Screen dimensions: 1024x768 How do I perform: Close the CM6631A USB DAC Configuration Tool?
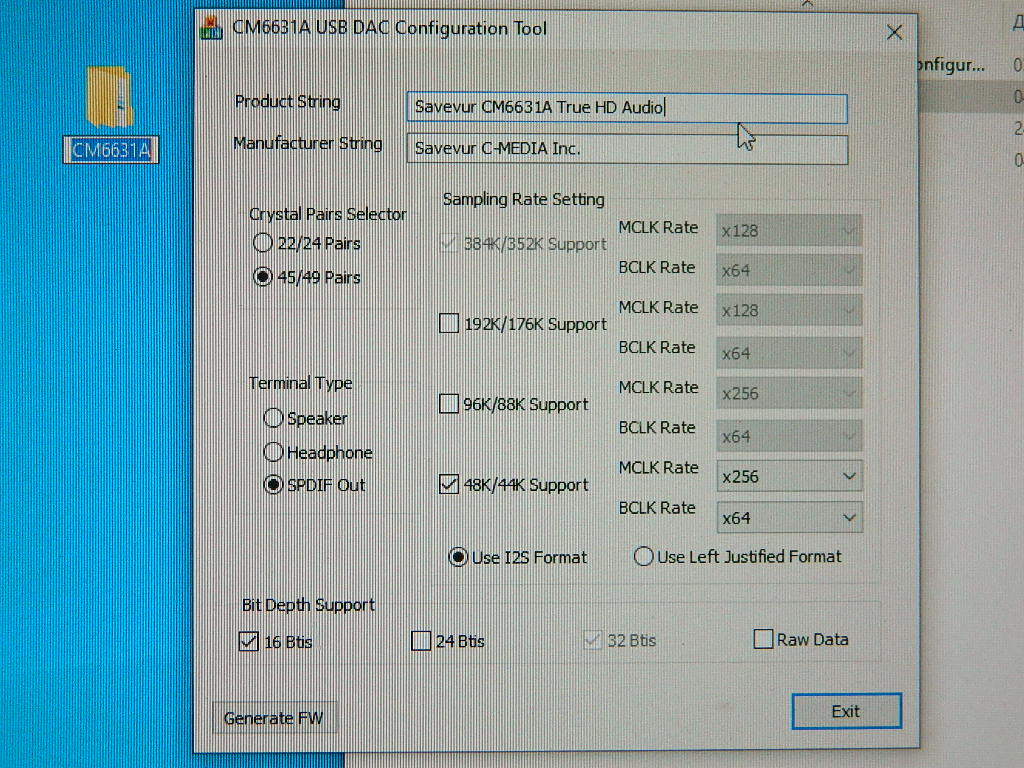click(894, 32)
